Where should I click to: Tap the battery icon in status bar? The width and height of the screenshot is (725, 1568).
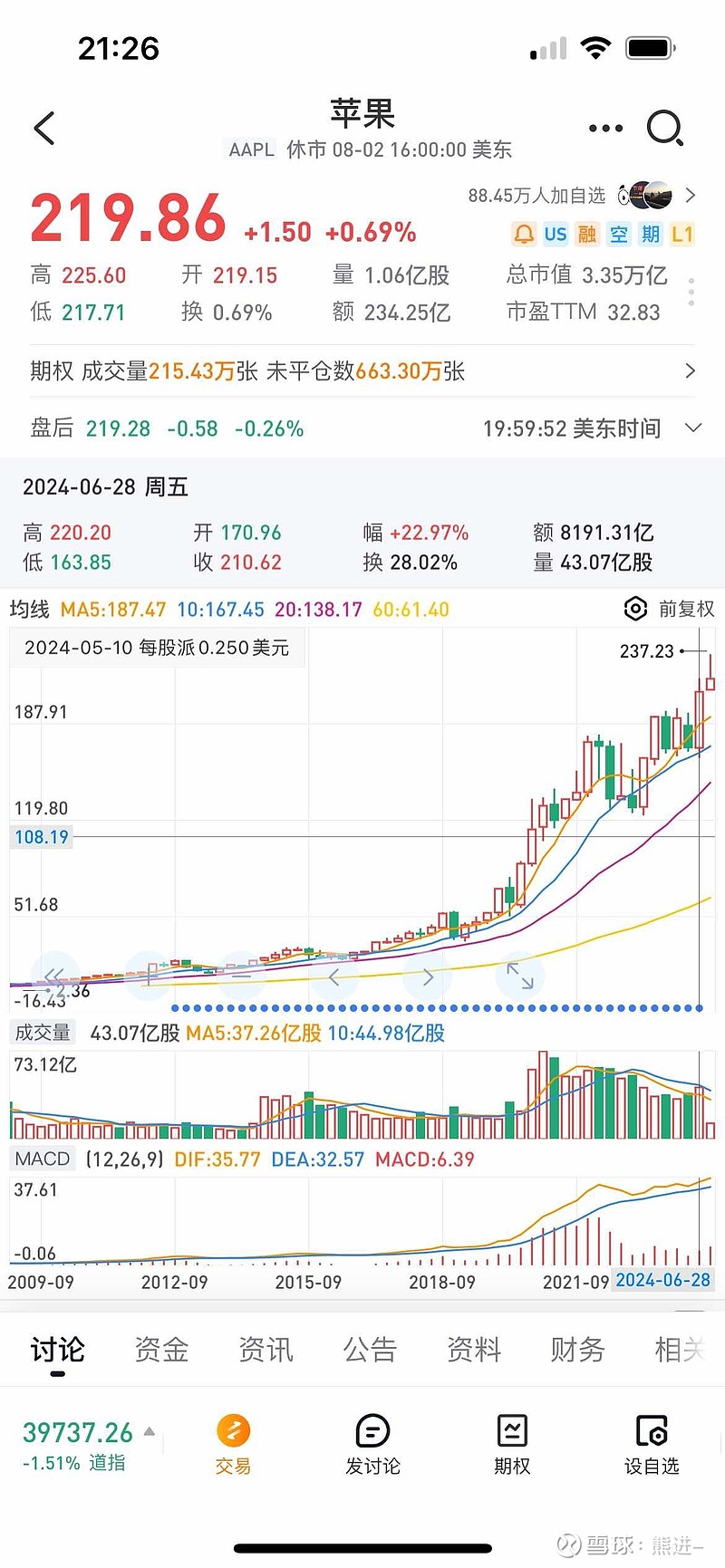651,48
